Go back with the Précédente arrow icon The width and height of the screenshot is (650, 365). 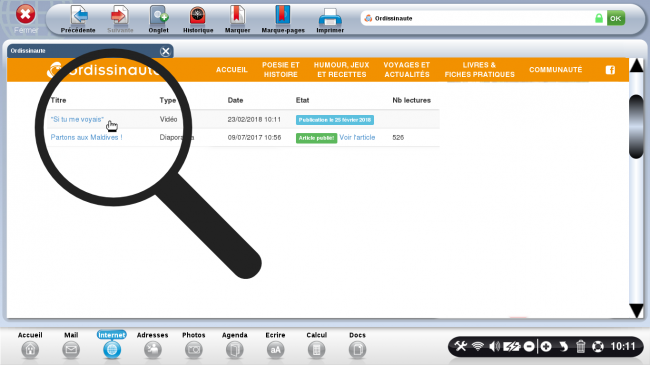(x=78, y=16)
